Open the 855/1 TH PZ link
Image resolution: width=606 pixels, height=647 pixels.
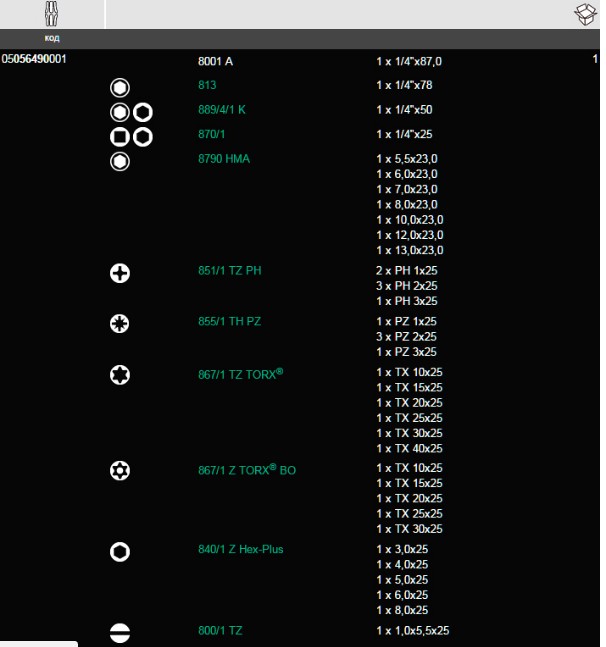point(229,321)
